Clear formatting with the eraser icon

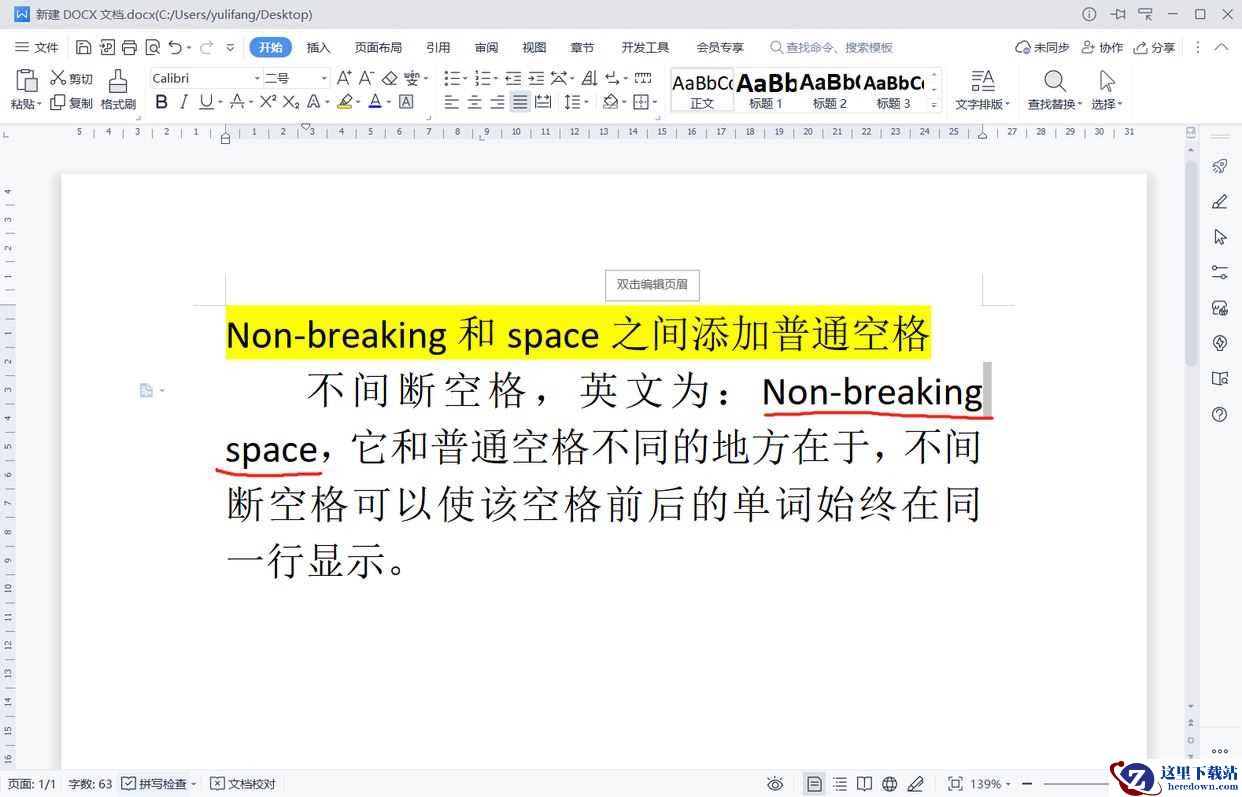(390, 78)
